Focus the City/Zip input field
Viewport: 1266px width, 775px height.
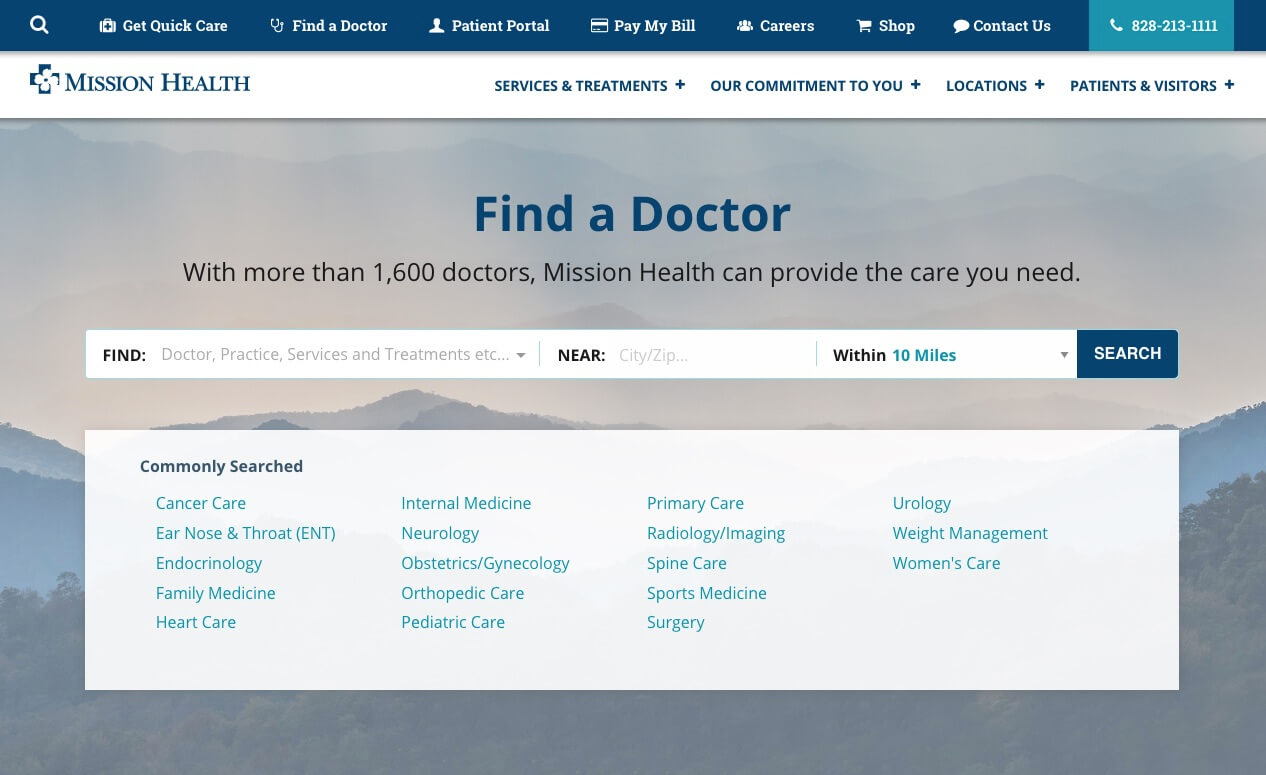(x=712, y=355)
